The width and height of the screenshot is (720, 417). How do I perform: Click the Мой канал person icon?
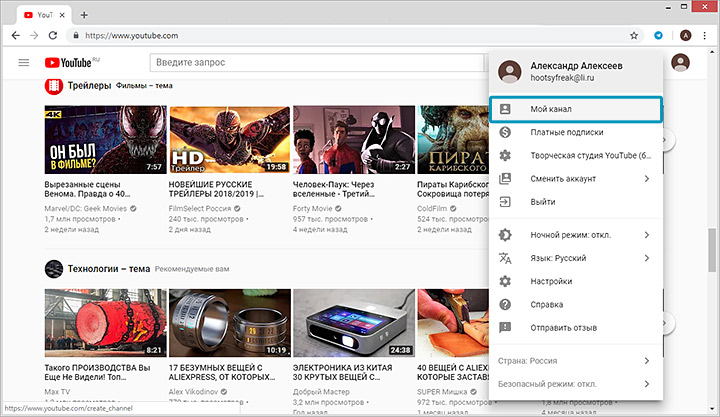tap(505, 109)
